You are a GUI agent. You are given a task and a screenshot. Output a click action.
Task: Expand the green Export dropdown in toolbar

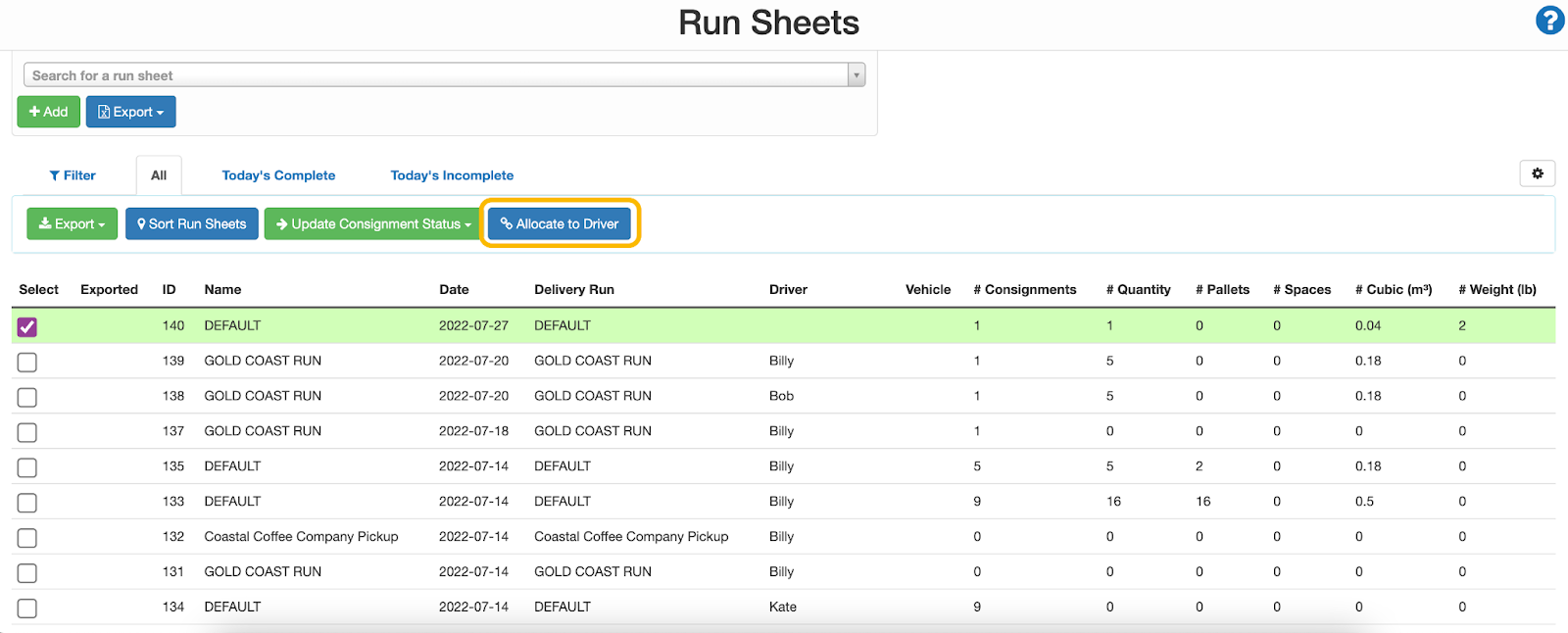tap(72, 223)
